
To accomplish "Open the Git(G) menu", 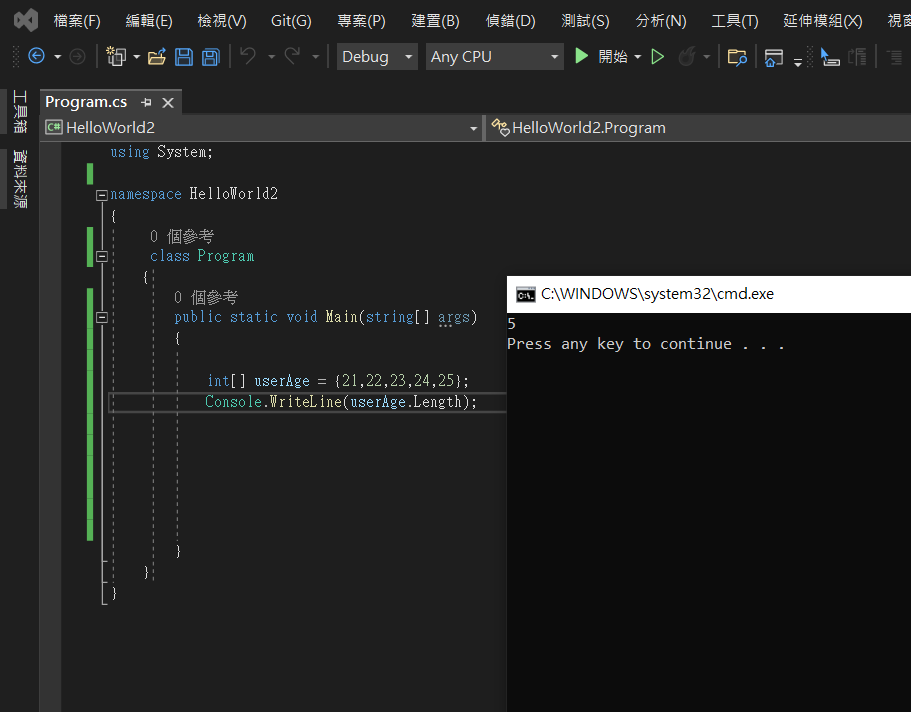I will coord(291,21).
